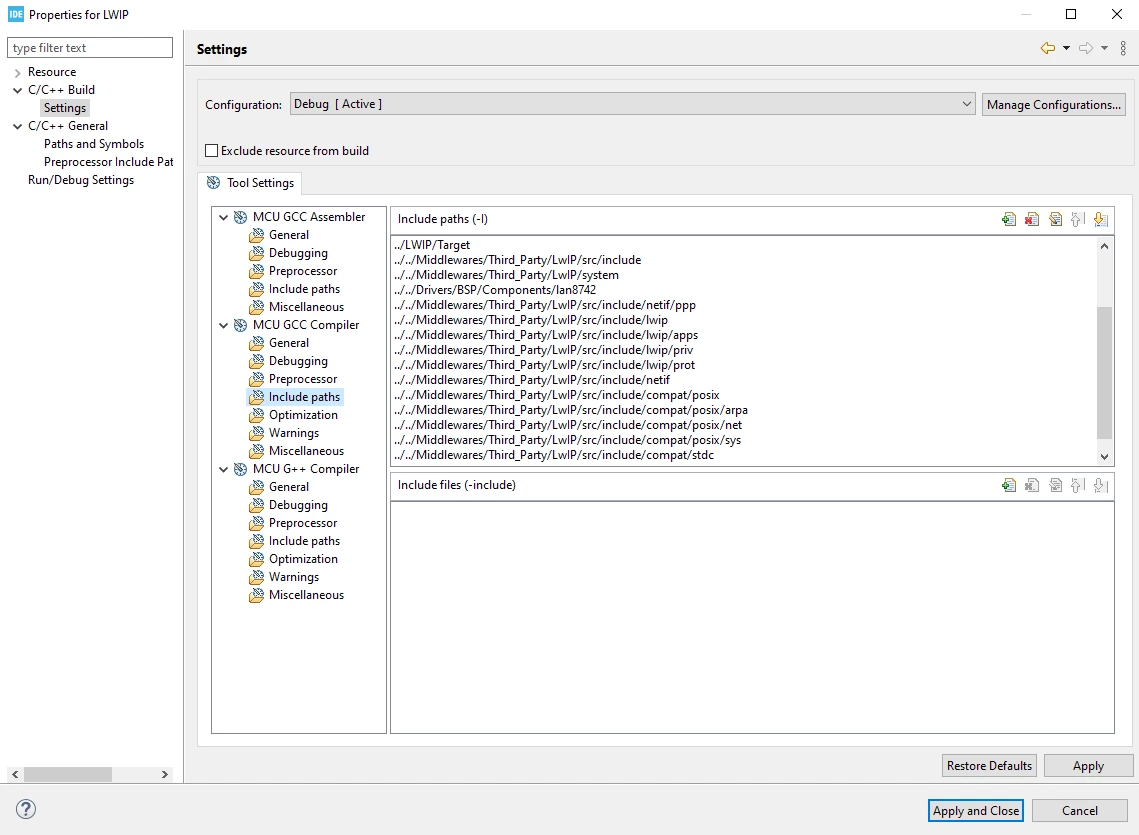Click the Edit include file icon
Image resolution: width=1139 pixels, height=835 pixels.
pyautogui.click(x=1055, y=485)
